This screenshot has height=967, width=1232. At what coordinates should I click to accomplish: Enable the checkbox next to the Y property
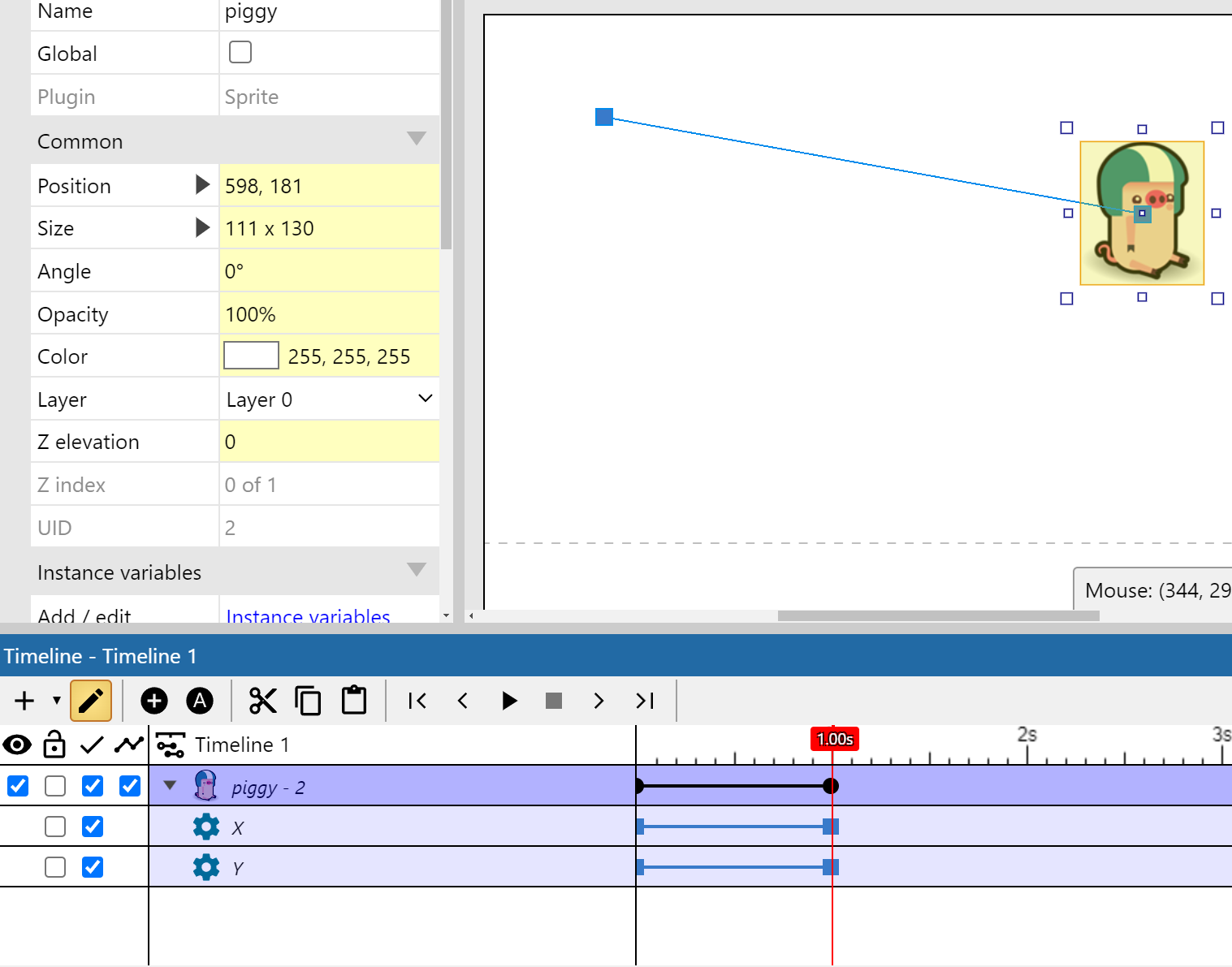click(93, 866)
